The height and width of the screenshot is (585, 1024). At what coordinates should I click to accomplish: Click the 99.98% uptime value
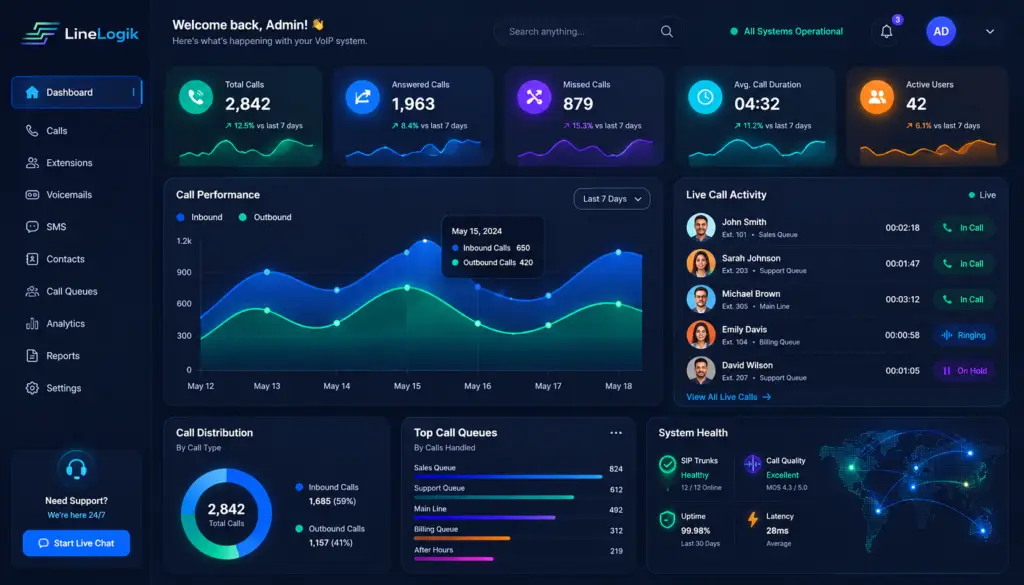click(696, 531)
